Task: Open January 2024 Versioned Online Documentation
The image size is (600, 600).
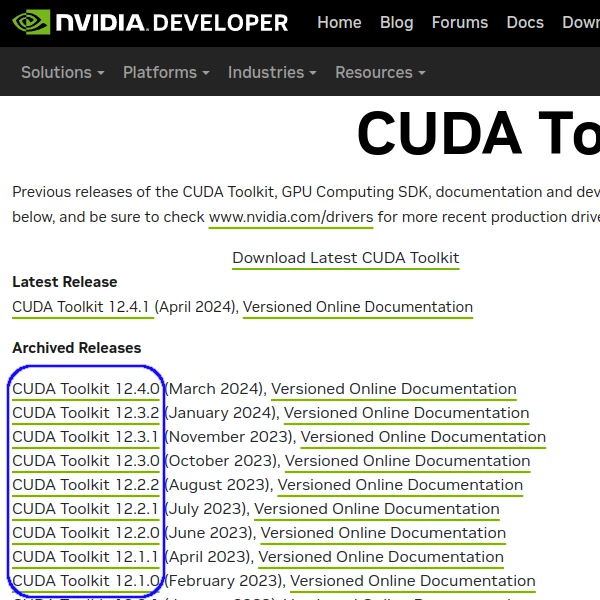Action: click(406, 413)
